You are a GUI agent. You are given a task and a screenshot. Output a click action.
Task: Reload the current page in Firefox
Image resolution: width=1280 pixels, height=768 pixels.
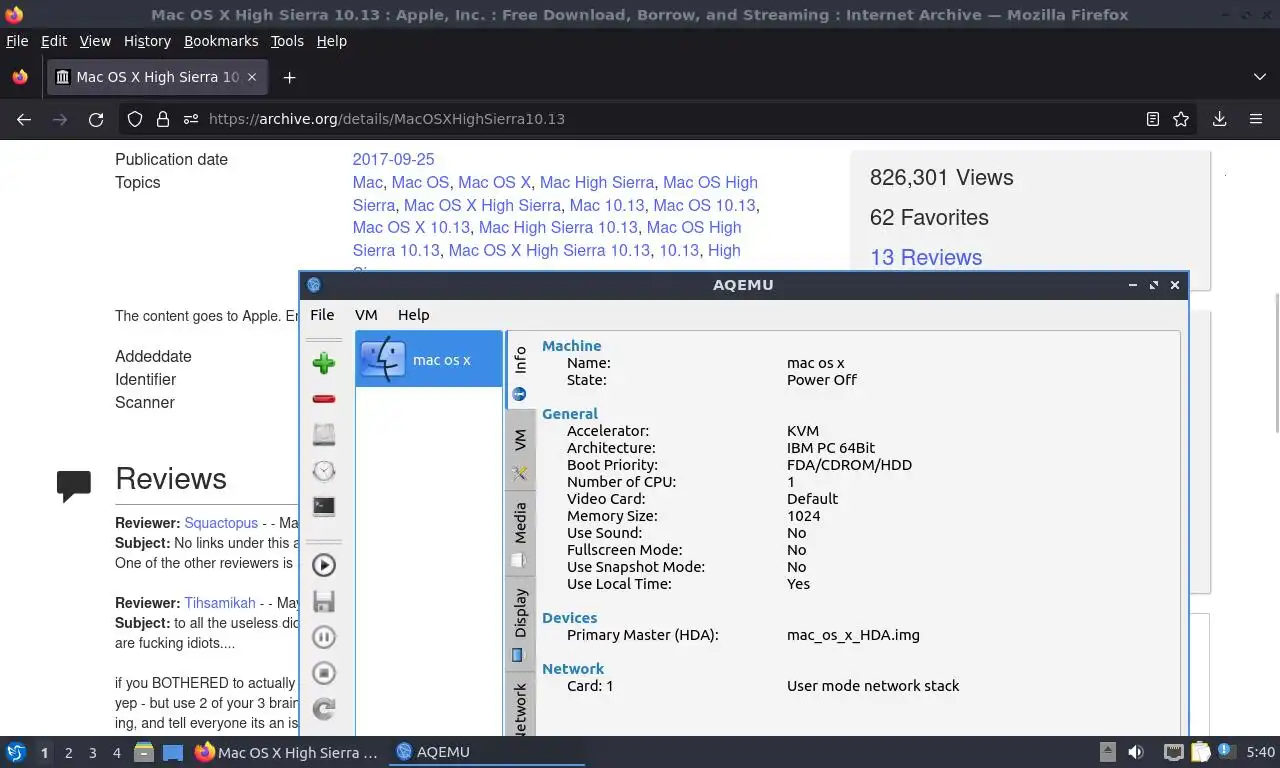96,119
